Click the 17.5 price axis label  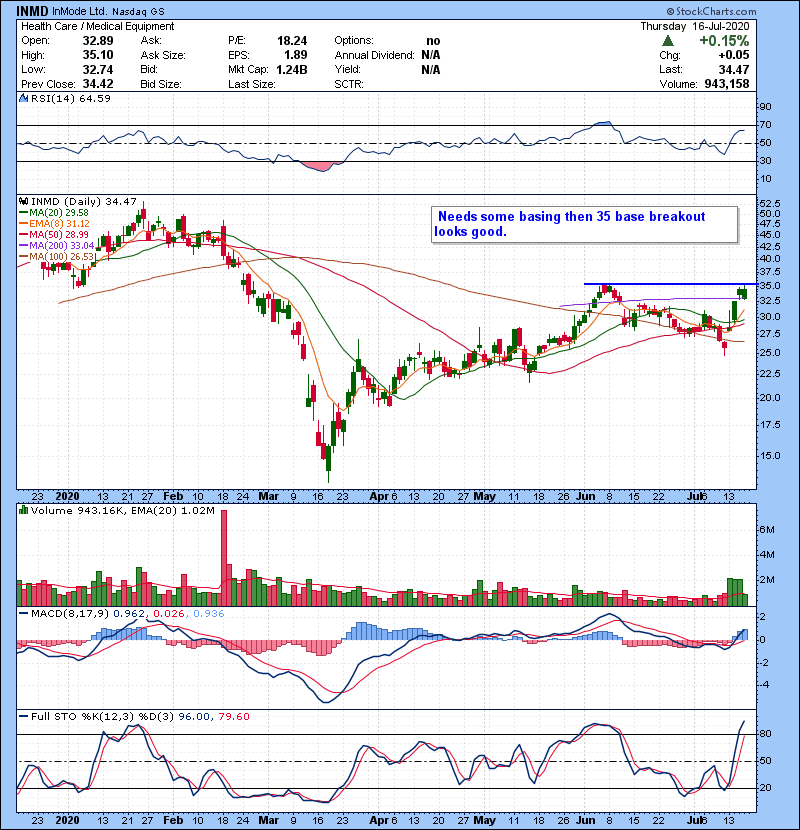pyautogui.click(x=770, y=425)
